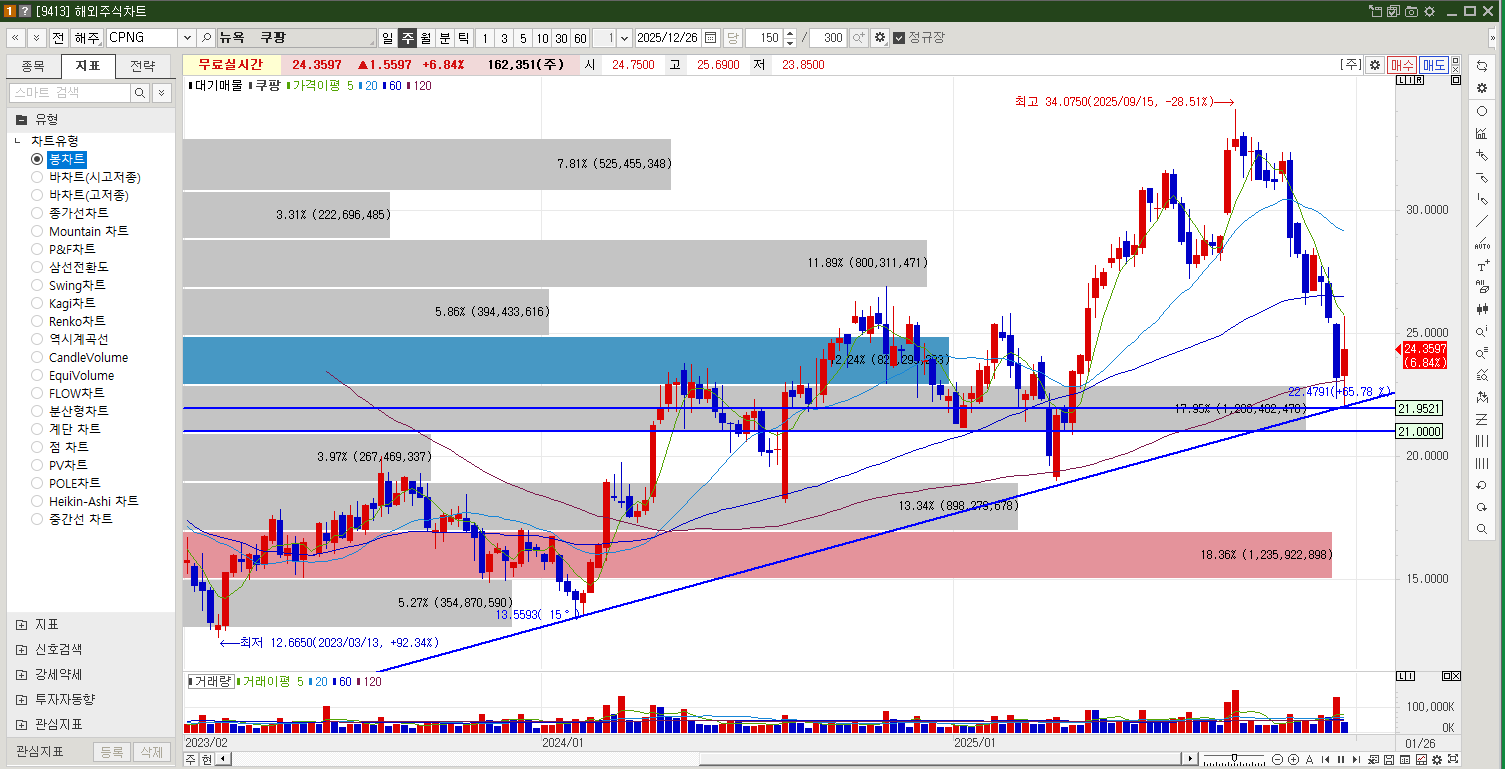Collapse the 유형 section header
The width and height of the screenshot is (1505, 769).
[x=91, y=119]
